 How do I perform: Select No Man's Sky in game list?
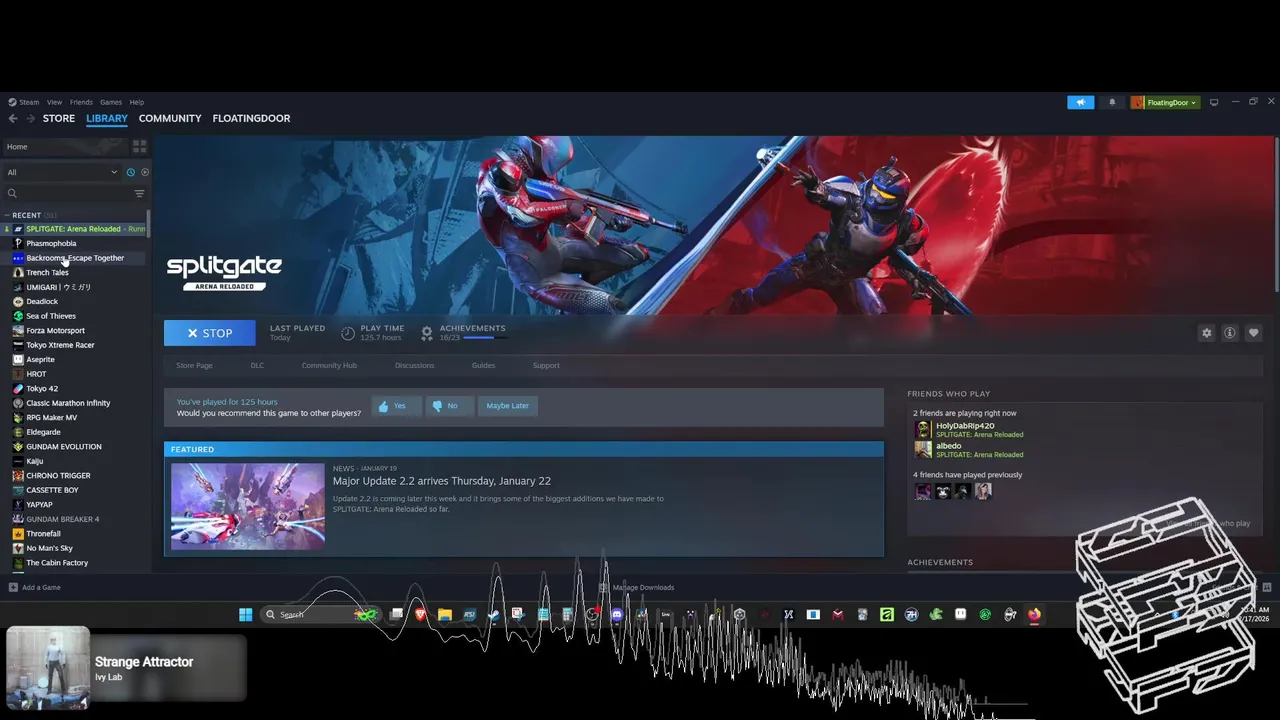point(49,548)
